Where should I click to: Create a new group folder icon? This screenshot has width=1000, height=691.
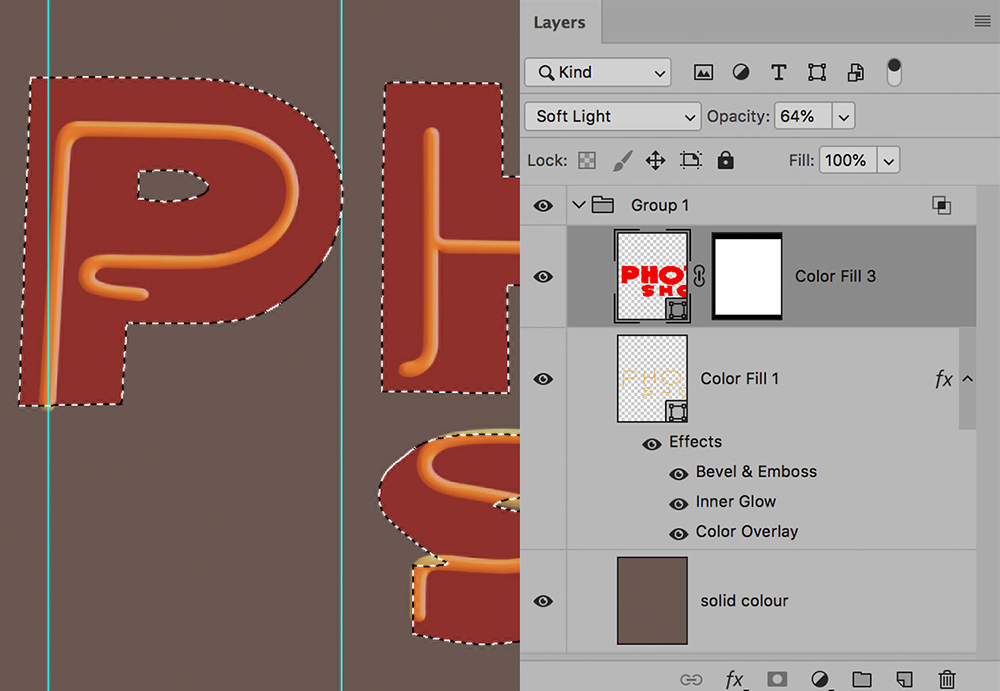coord(862,679)
